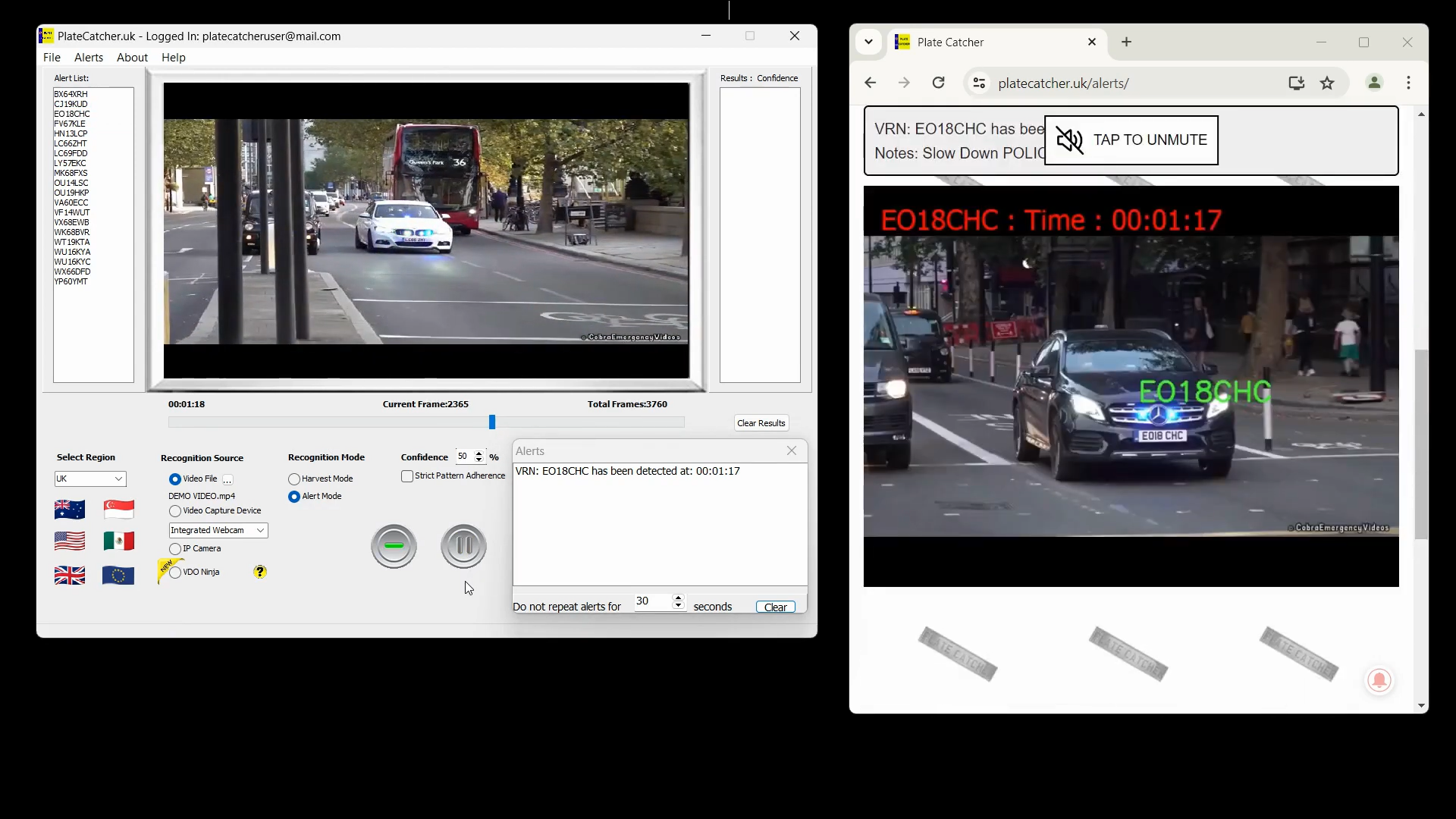
Task: Select the United States flag region
Action: click(70, 541)
